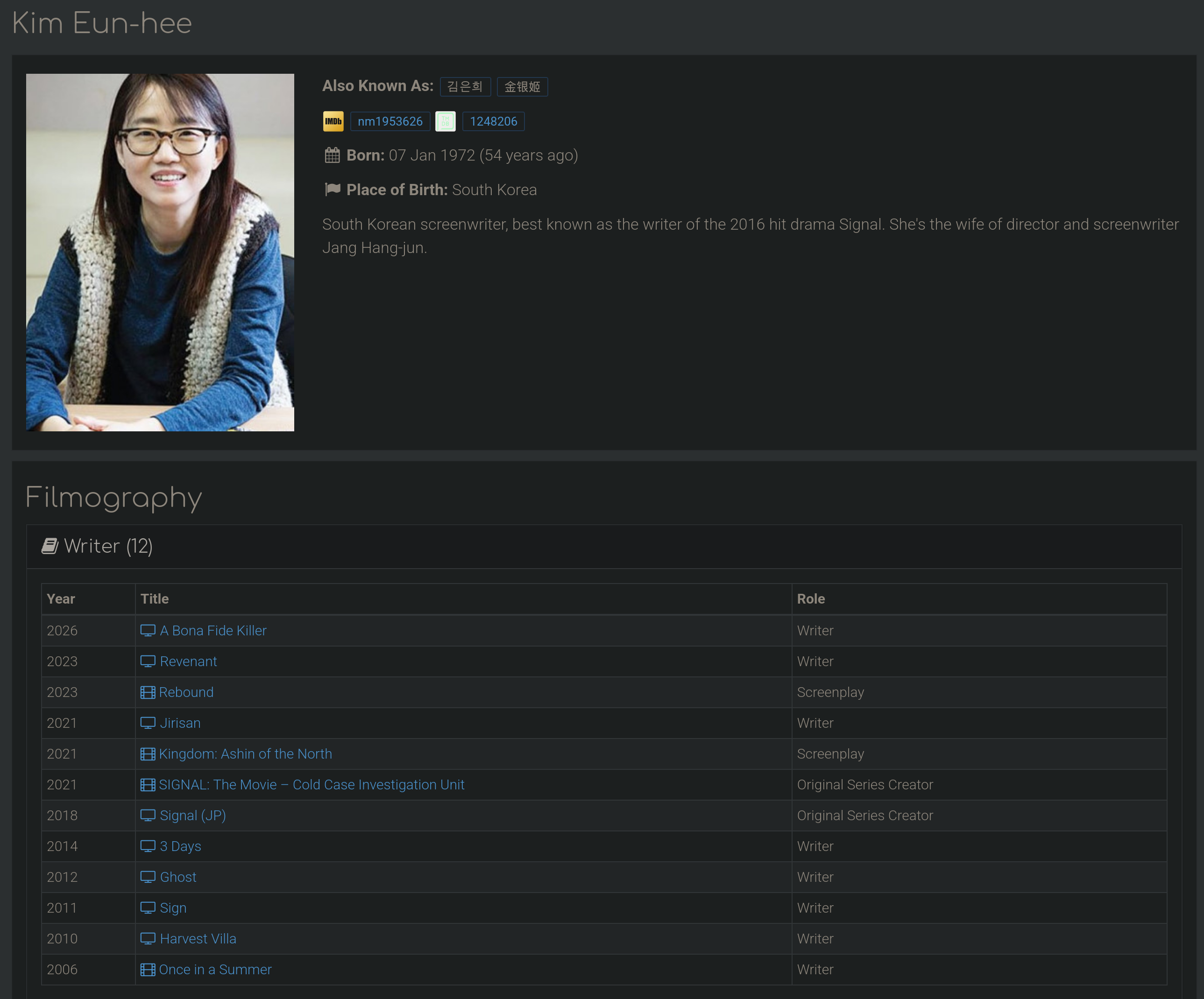This screenshot has height=999, width=1204.
Task: Click Original Series Creator in the Signal (JP) row
Action: 865,816
